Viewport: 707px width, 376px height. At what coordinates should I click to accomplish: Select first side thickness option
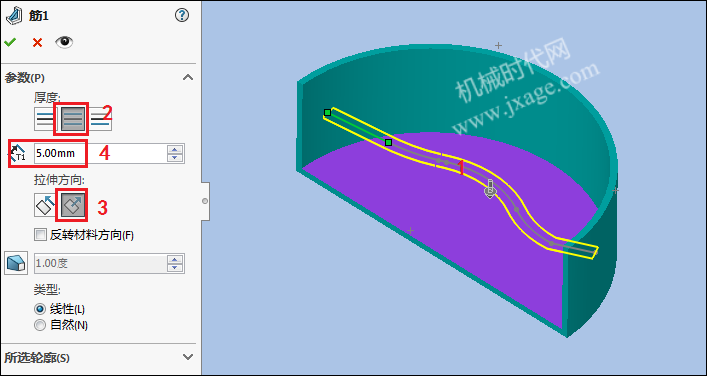pyautogui.click(x=44, y=119)
